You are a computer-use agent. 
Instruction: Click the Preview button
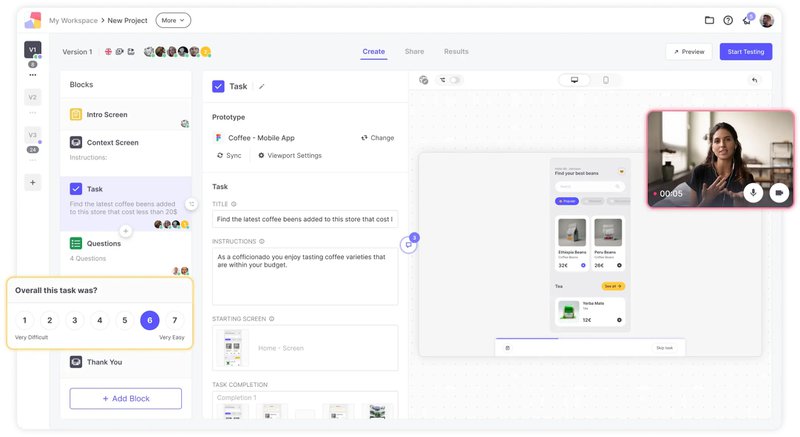pyautogui.click(x=689, y=52)
